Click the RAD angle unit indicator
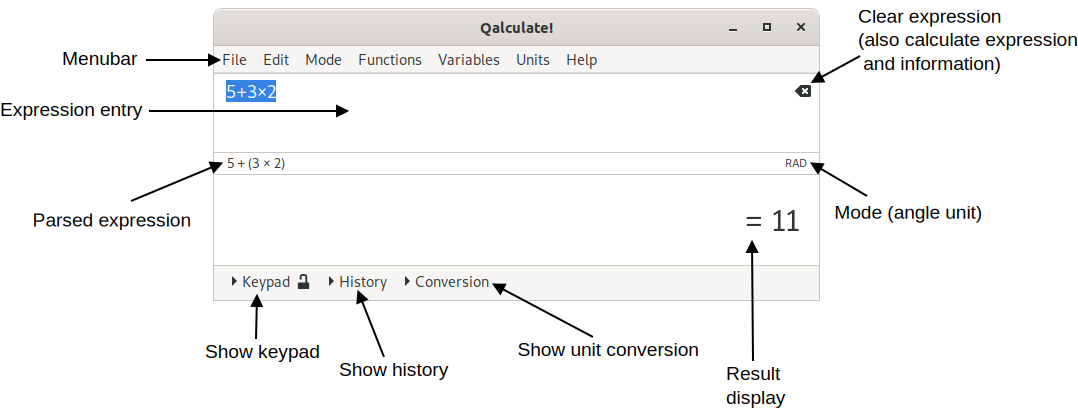This screenshot has width=1078, height=408. pyautogui.click(x=796, y=163)
